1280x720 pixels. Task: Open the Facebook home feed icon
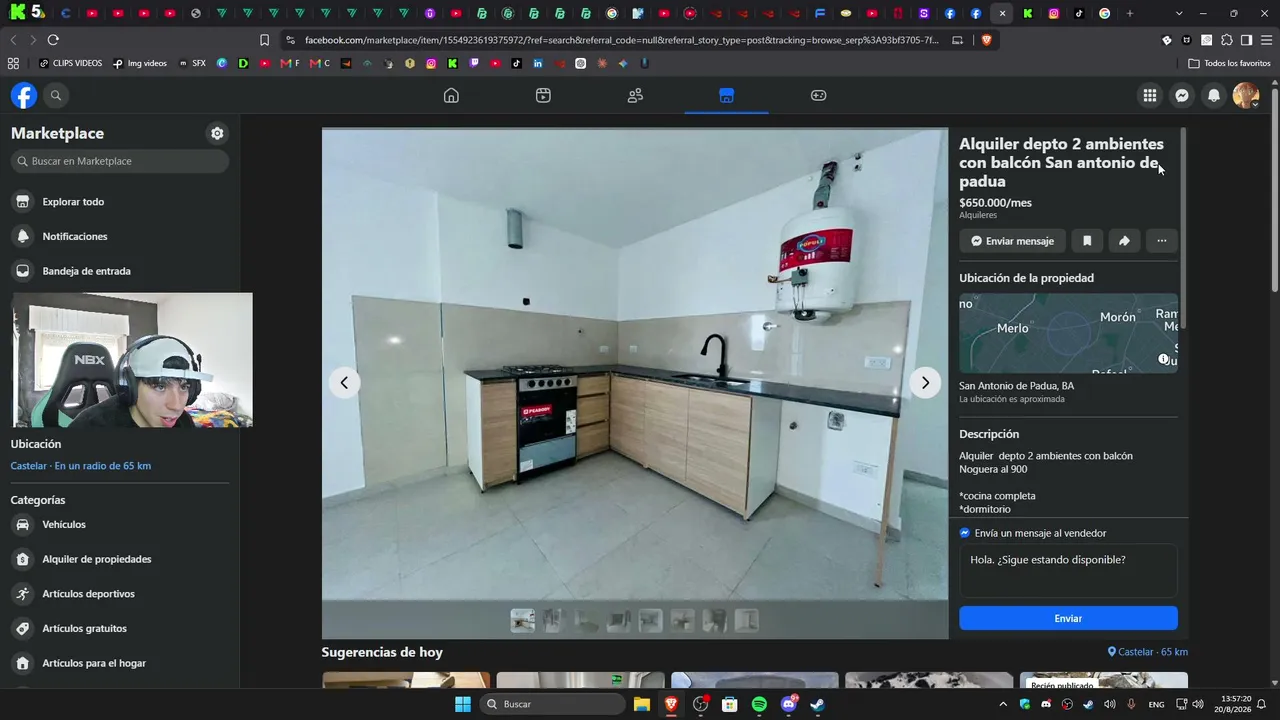click(x=451, y=95)
